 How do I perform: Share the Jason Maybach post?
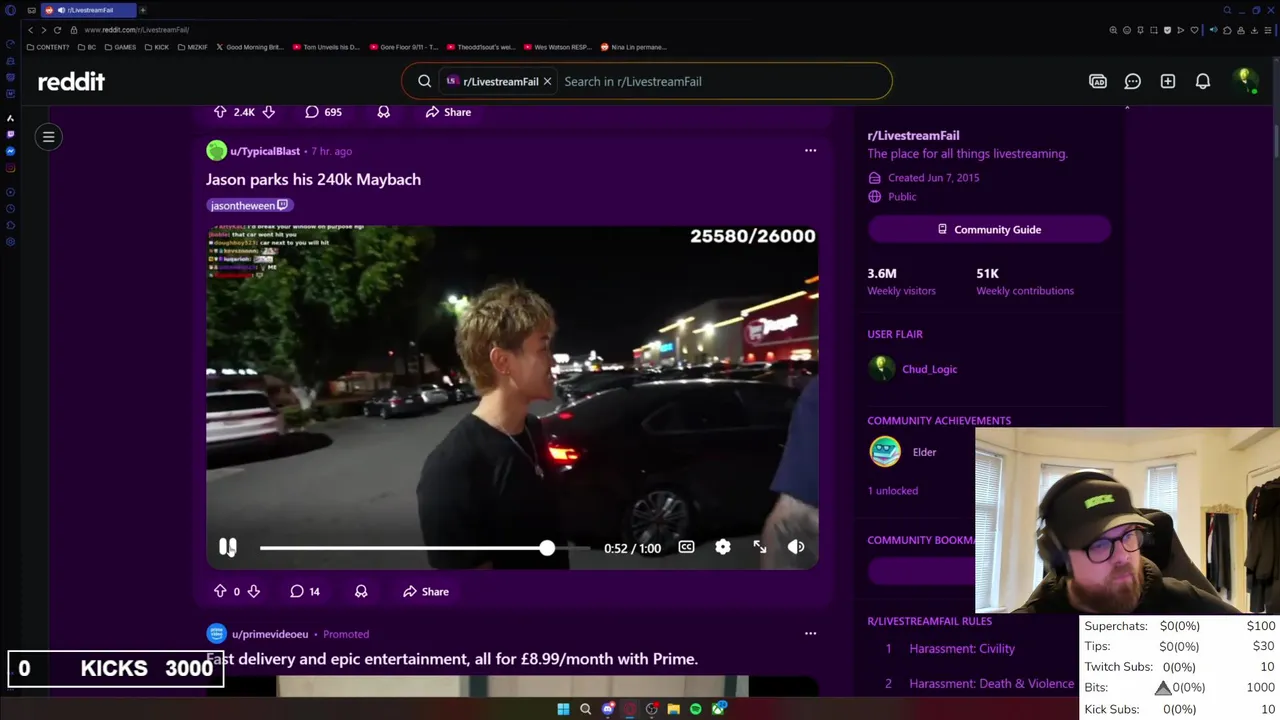[x=426, y=591]
